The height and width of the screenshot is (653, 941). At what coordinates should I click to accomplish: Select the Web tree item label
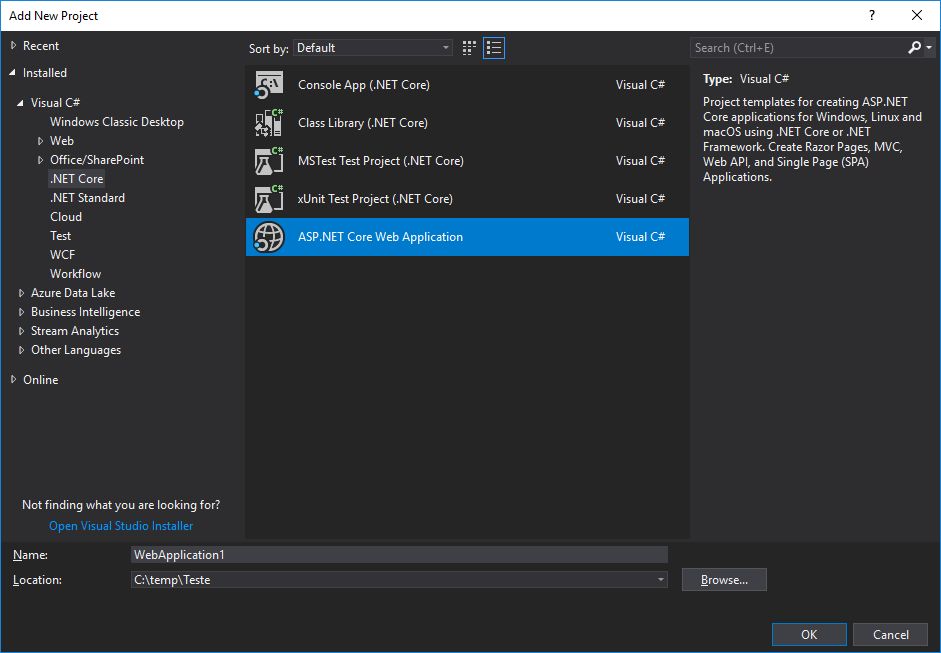point(62,141)
